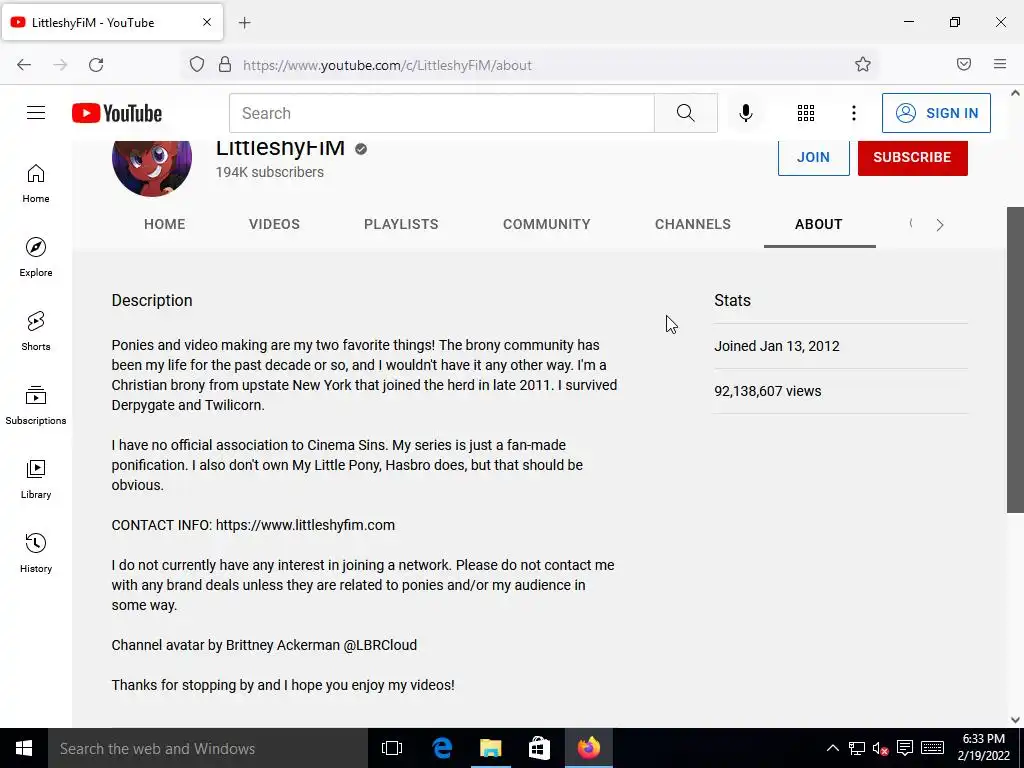Click the red SUBSCRIBE button
Image resolution: width=1024 pixels, height=768 pixels.
[x=912, y=157]
